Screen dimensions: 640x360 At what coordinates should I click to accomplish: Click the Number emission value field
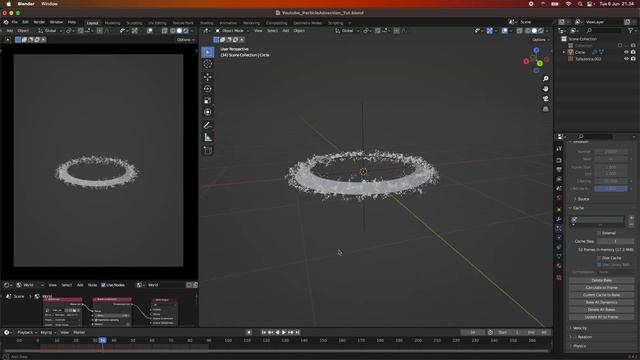[x=611, y=151]
